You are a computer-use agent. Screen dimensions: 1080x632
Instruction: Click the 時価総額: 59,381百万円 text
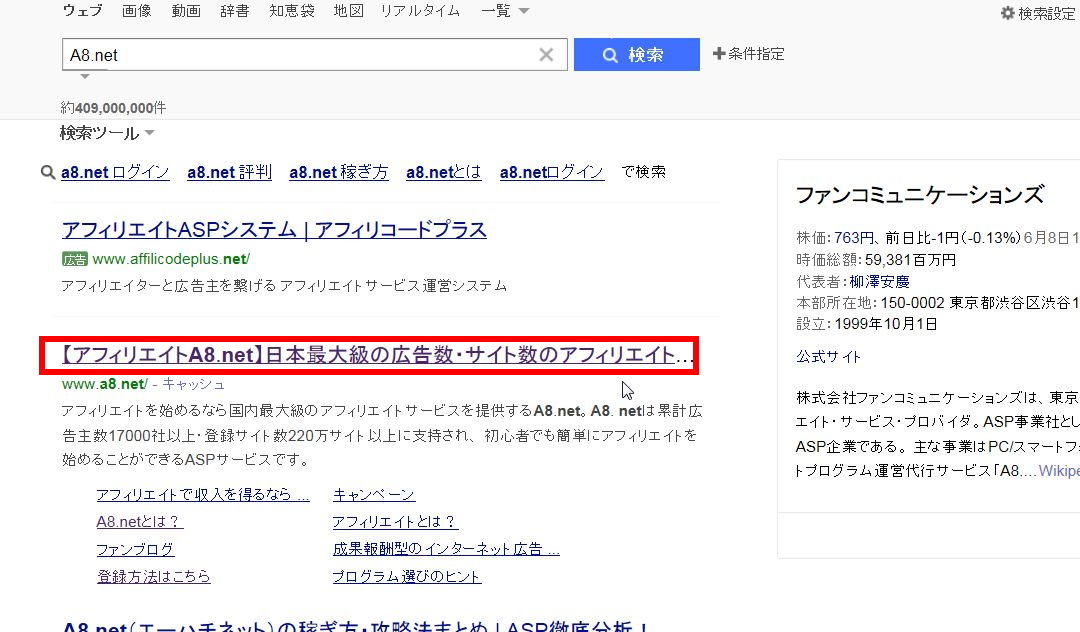876,260
